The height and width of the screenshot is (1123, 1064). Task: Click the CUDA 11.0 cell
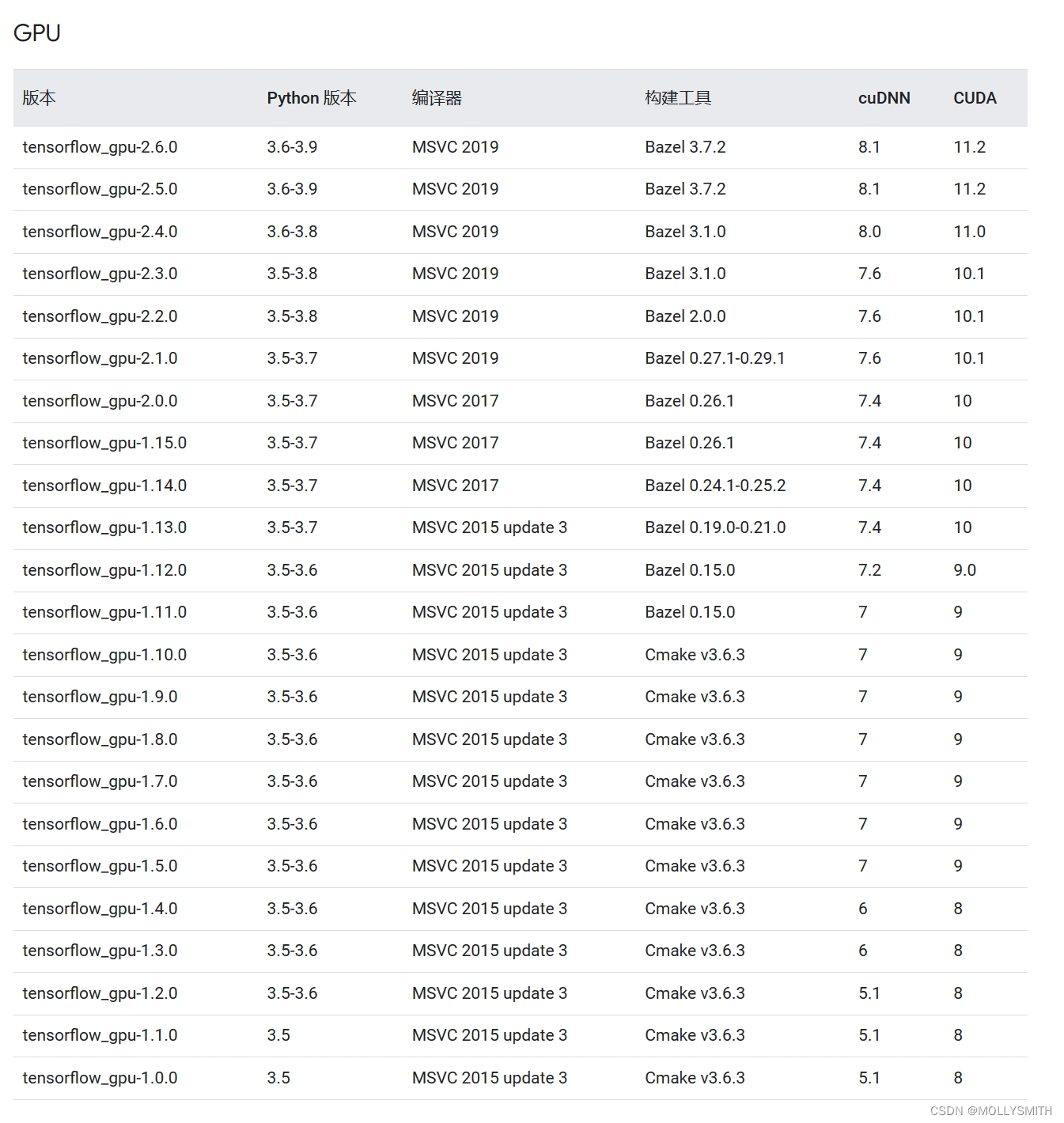click(969, 232)
